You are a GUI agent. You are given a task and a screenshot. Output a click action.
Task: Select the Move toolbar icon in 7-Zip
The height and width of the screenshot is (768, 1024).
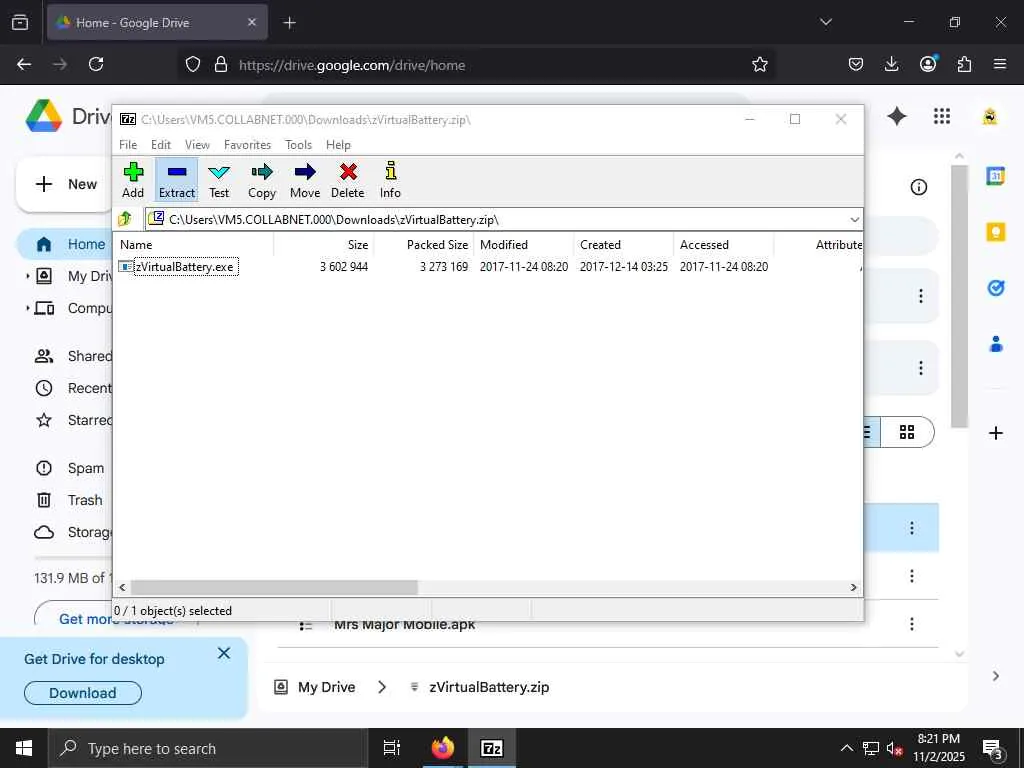[305, 180]
